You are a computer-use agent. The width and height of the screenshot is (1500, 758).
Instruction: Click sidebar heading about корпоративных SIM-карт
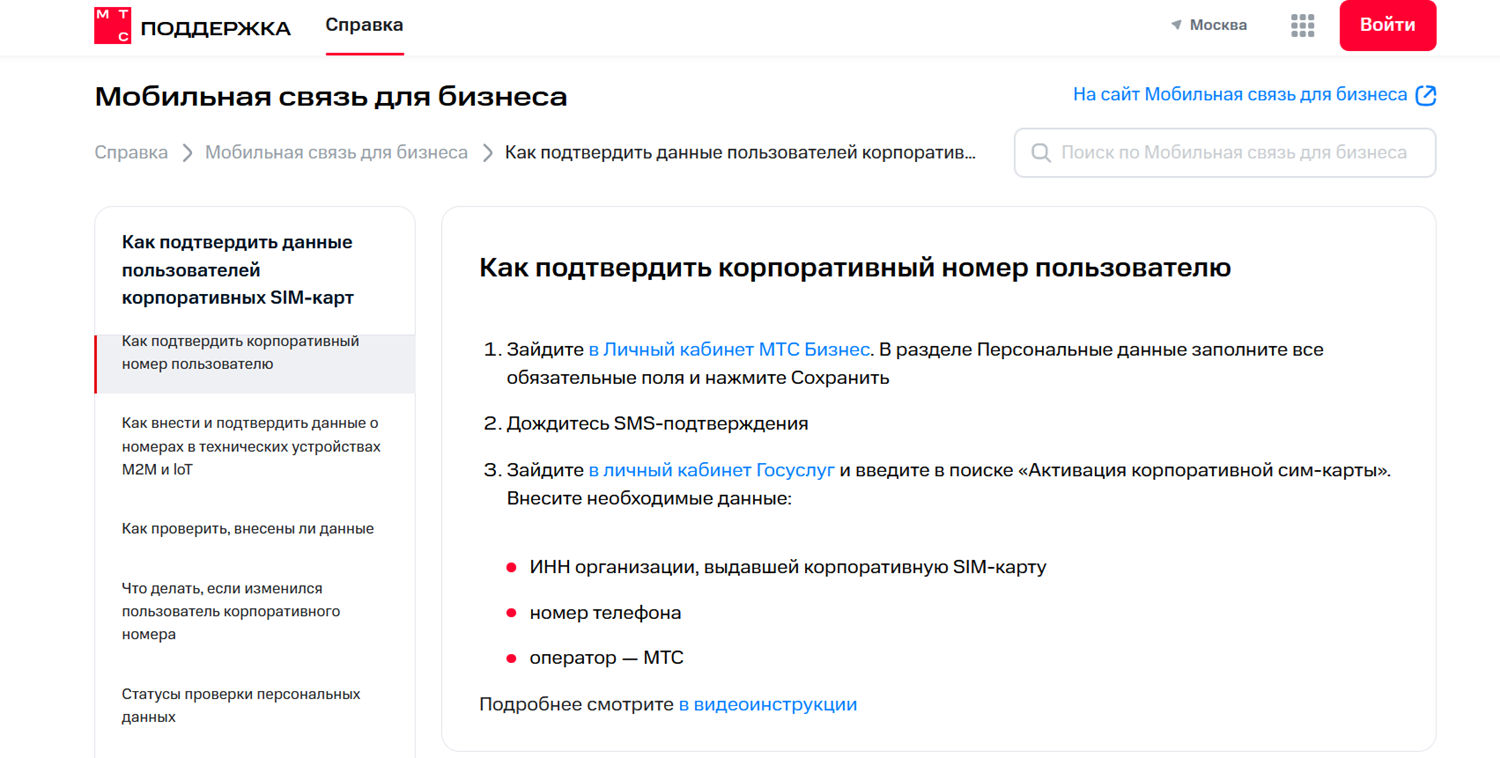237,270
